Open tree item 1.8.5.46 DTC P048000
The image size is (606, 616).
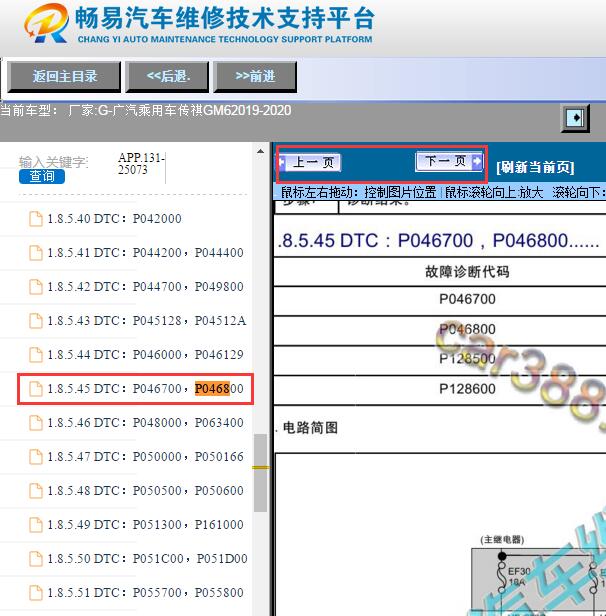pyautogui.click(x=145, y=423)
